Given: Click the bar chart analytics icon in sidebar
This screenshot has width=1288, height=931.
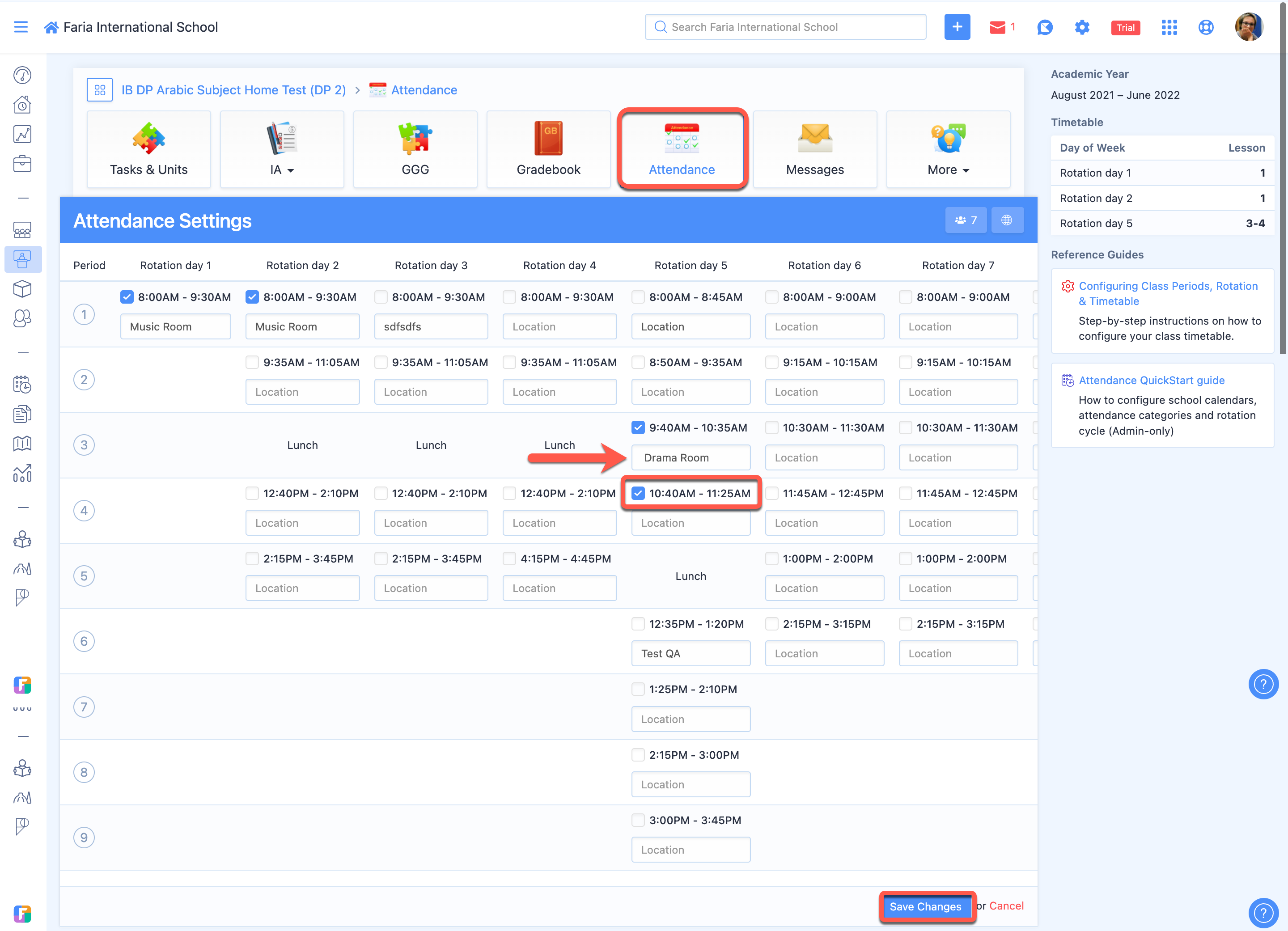Looking at the screenshot, I should click(22, 473).
